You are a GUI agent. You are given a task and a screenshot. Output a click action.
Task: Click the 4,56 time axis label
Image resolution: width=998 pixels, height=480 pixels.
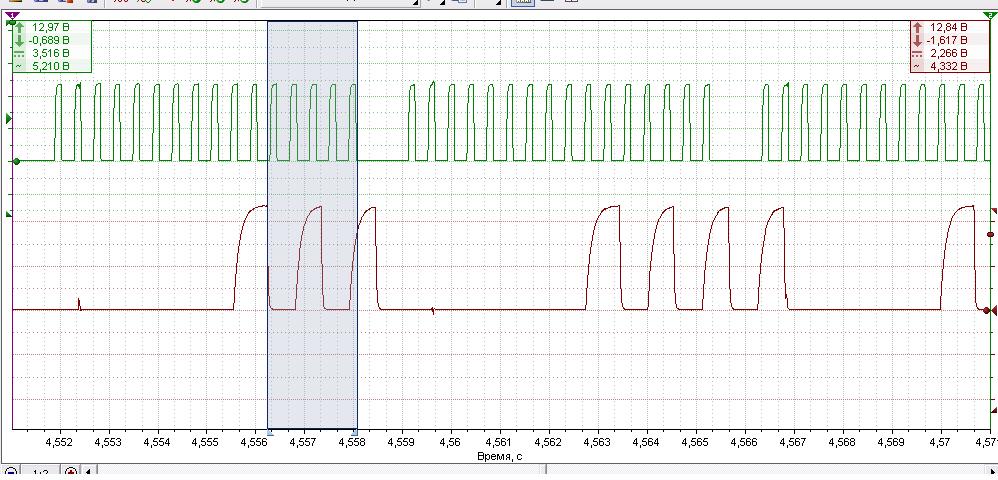click(450, 442)
